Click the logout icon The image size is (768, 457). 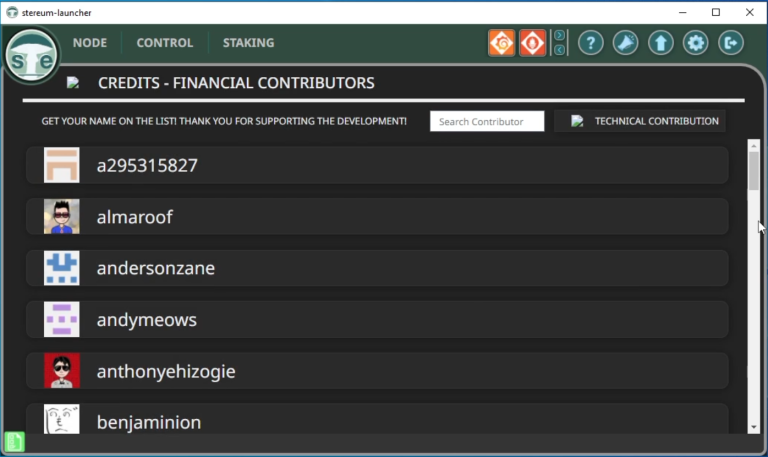pos(731,43)
